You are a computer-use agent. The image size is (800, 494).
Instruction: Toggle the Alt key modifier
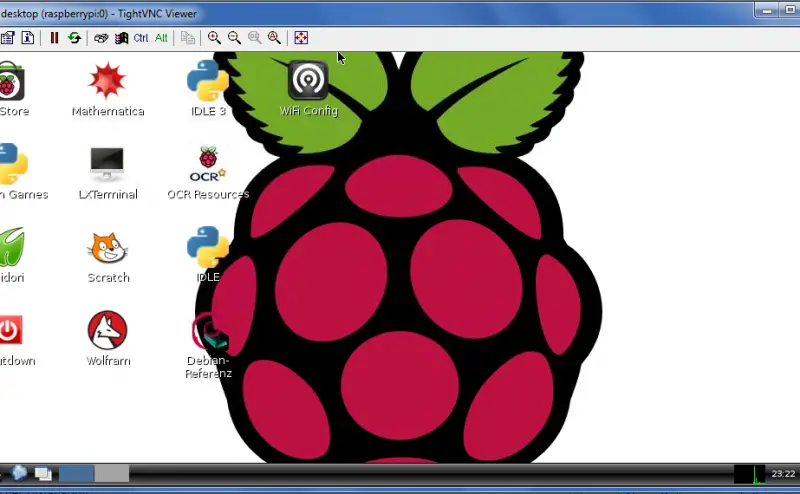pos(161,38)
